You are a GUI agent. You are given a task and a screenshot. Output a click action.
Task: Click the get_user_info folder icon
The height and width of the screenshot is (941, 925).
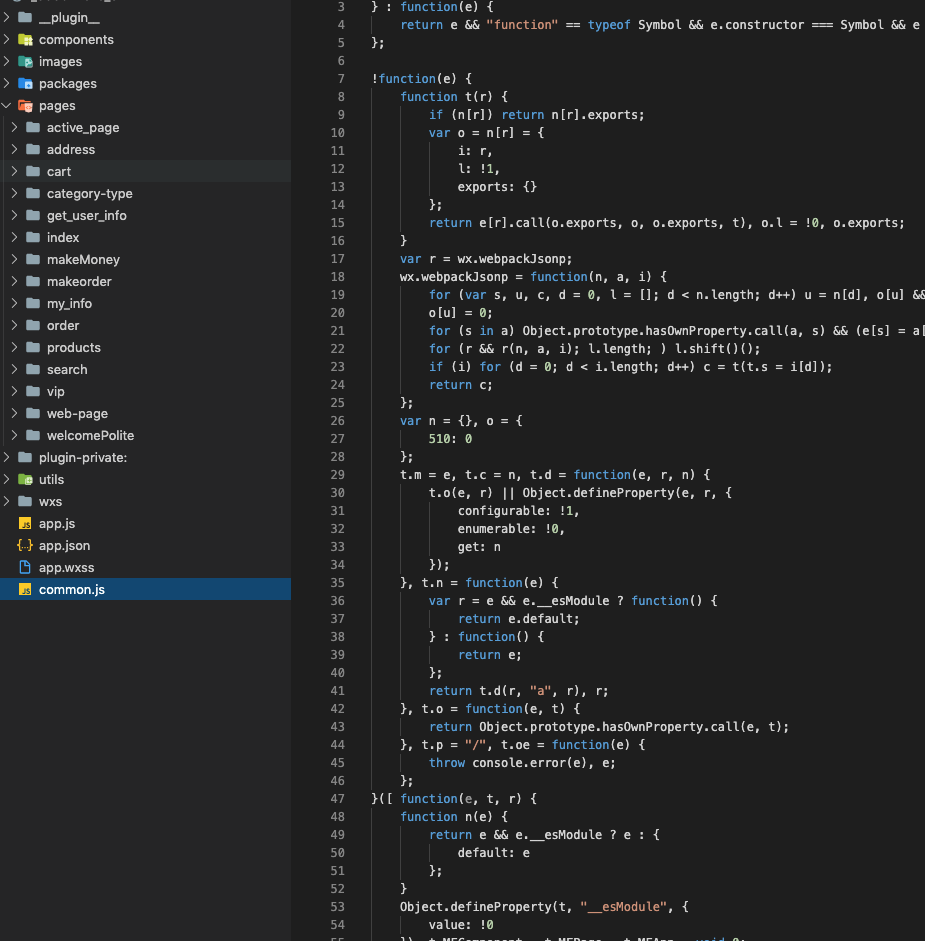pos(34,215)
